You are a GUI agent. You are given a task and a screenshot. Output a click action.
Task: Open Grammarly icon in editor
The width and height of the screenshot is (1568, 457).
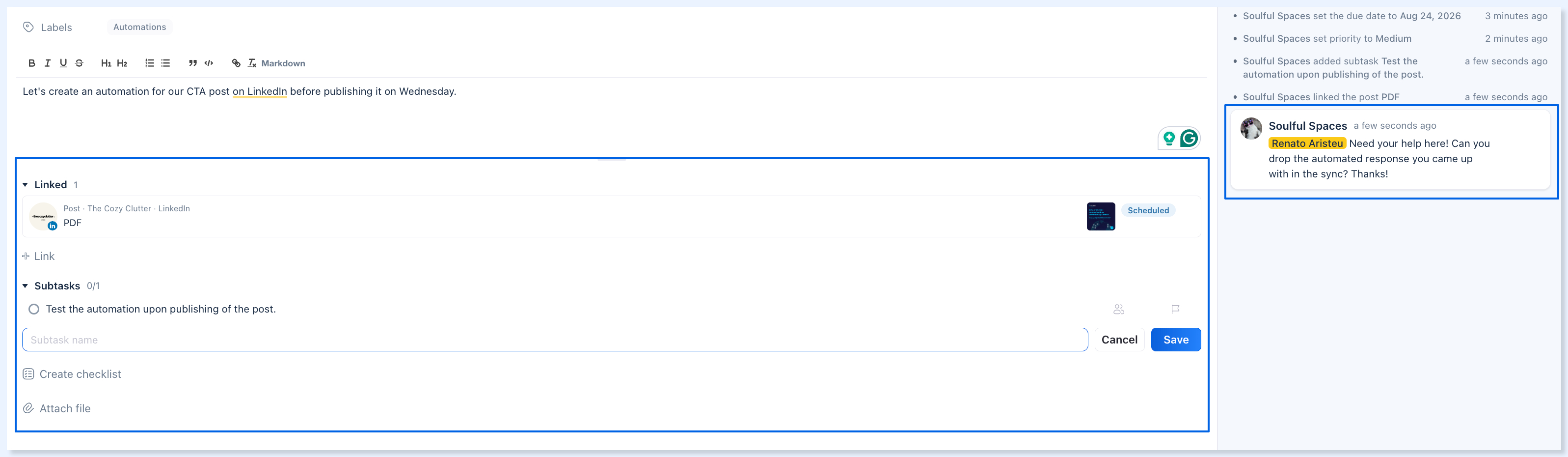click(x=1189, y=139)
